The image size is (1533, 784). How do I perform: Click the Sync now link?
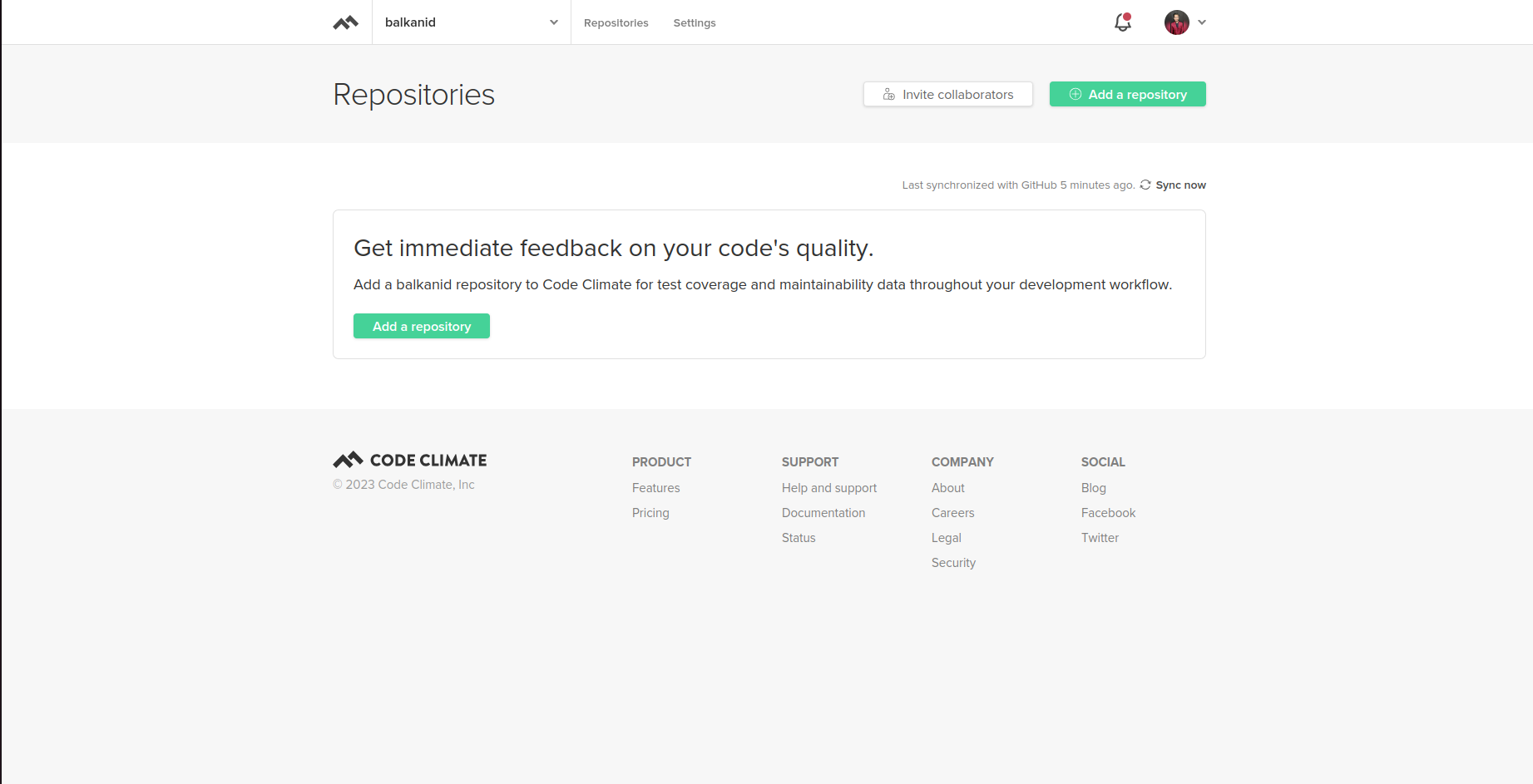[x=1180, y=185]
